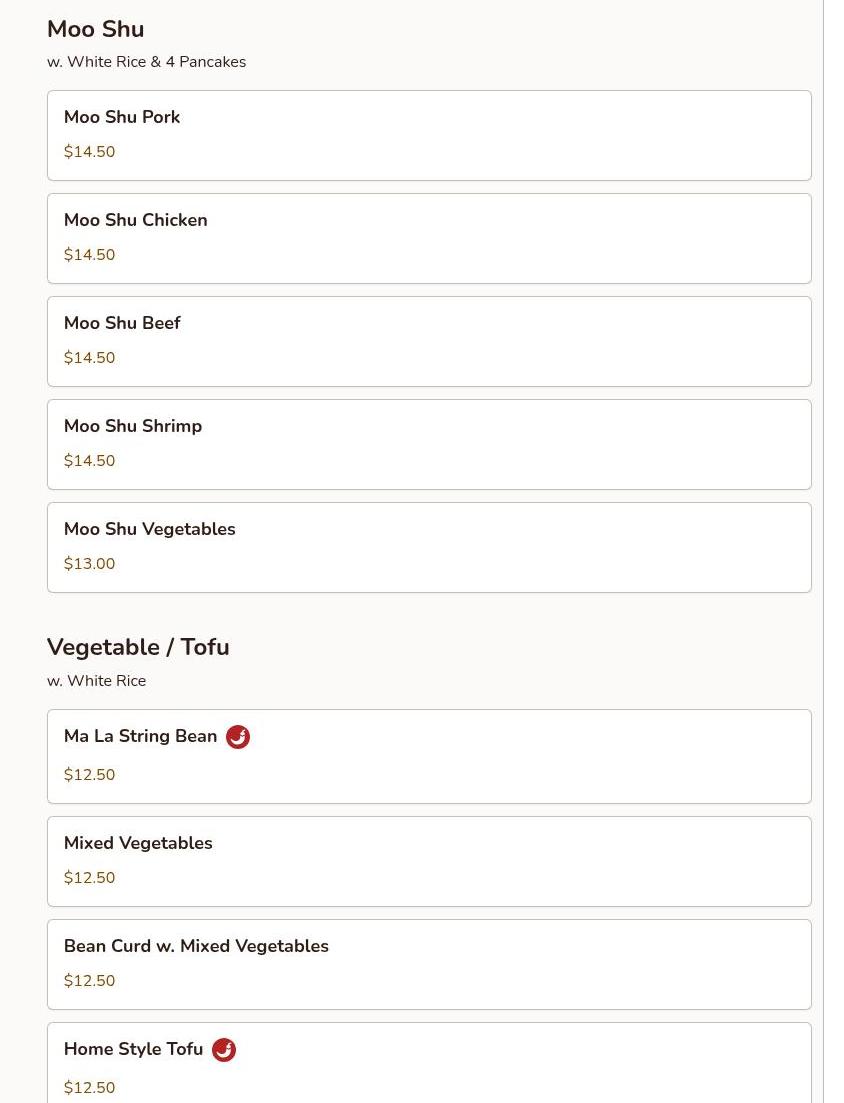Choose the Mixed Vegetables item
The height and width of the screenshot is (1103, 844).
tap(429, 862)
